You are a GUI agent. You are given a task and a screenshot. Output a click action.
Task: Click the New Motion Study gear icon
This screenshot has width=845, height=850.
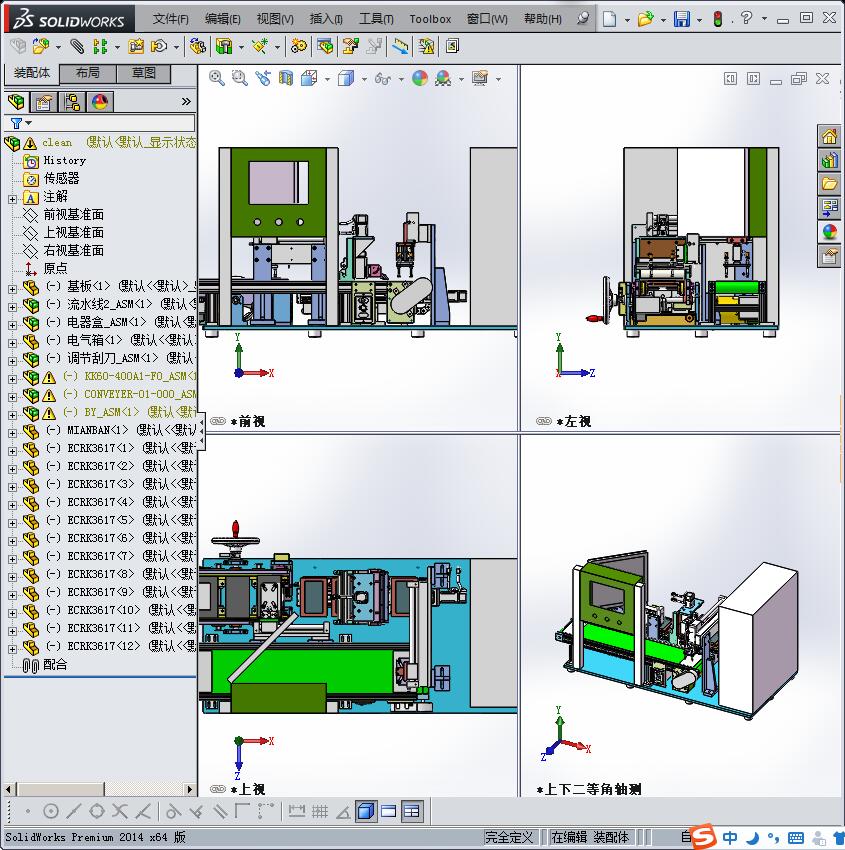tap(299, 47)
